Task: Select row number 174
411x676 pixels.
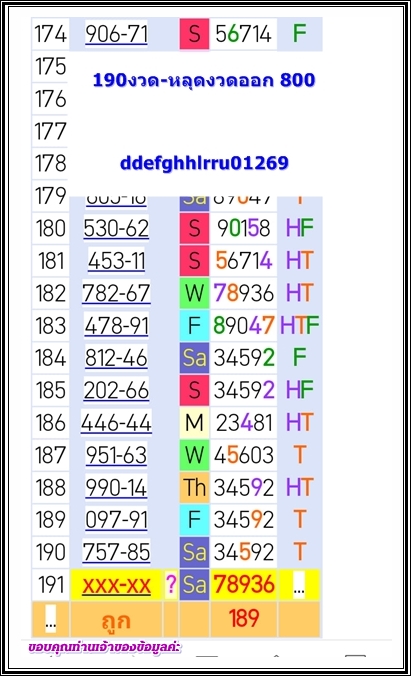Action: tap(50, 34)
